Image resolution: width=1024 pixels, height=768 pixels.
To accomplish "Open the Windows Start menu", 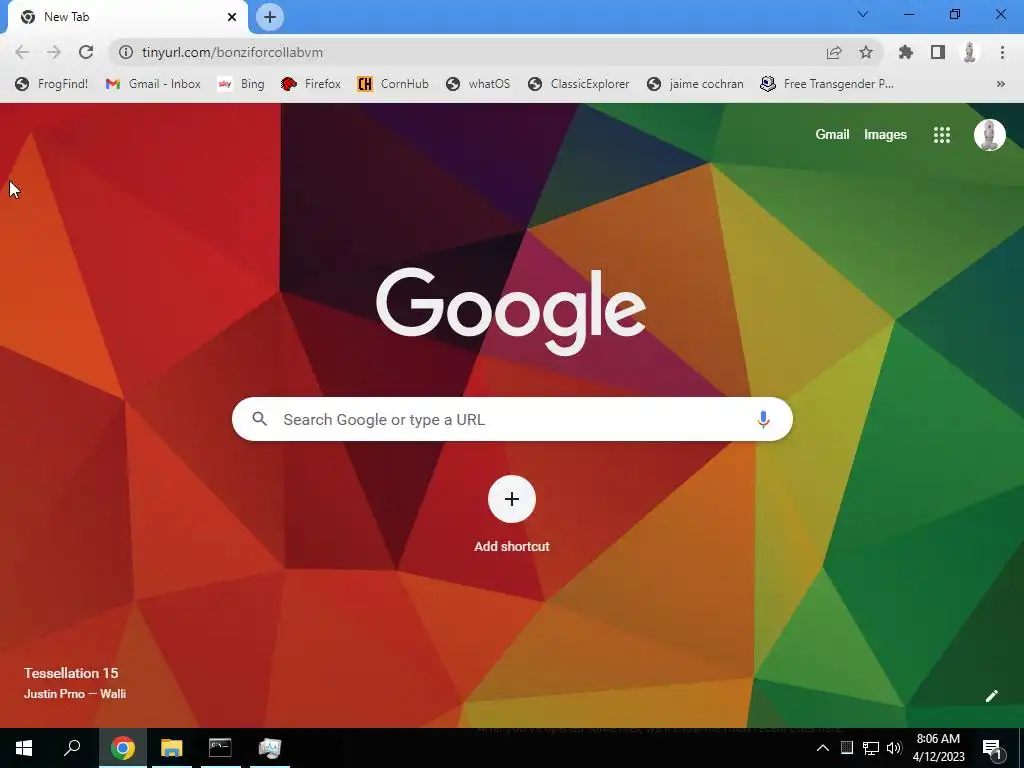I will (24, 748).
